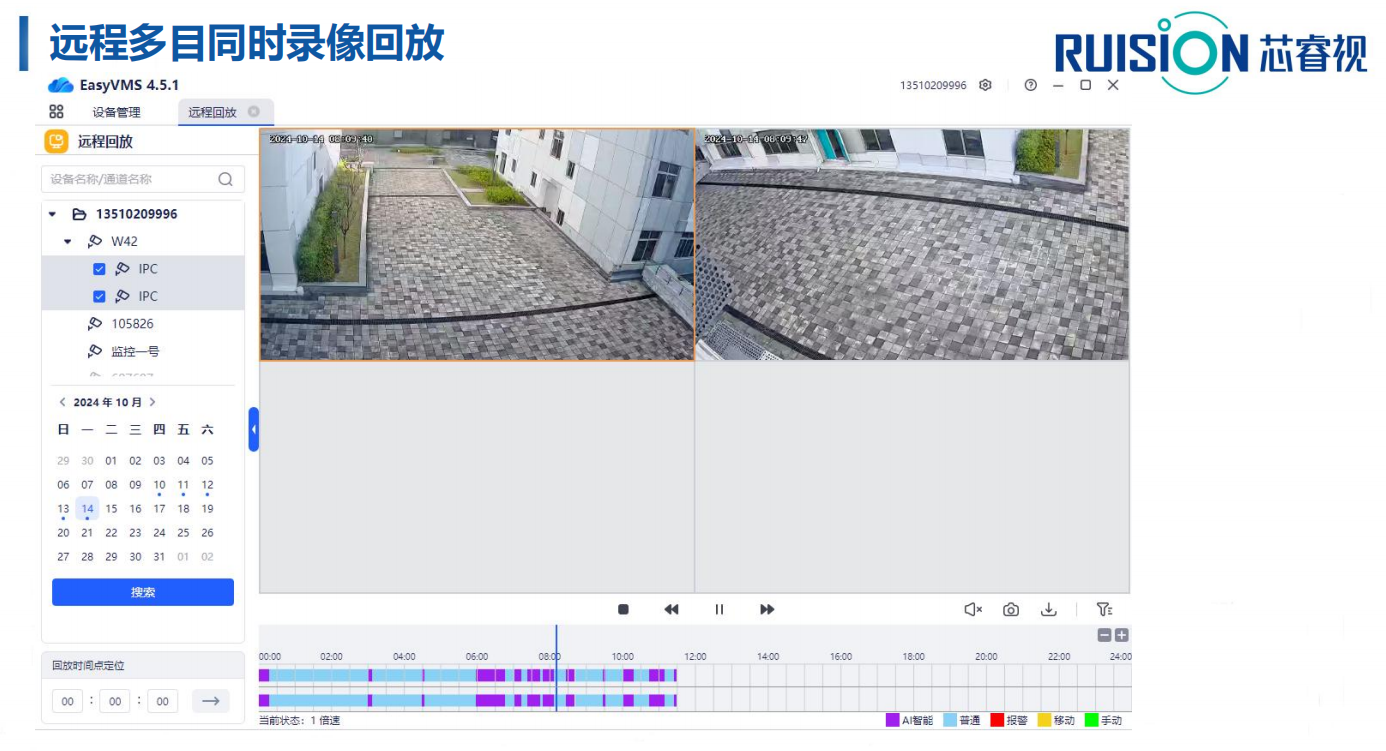The width and height of the screenshot is (1386, 751).
Task: Click the blue 搜索 button
Action: (143, 592)
